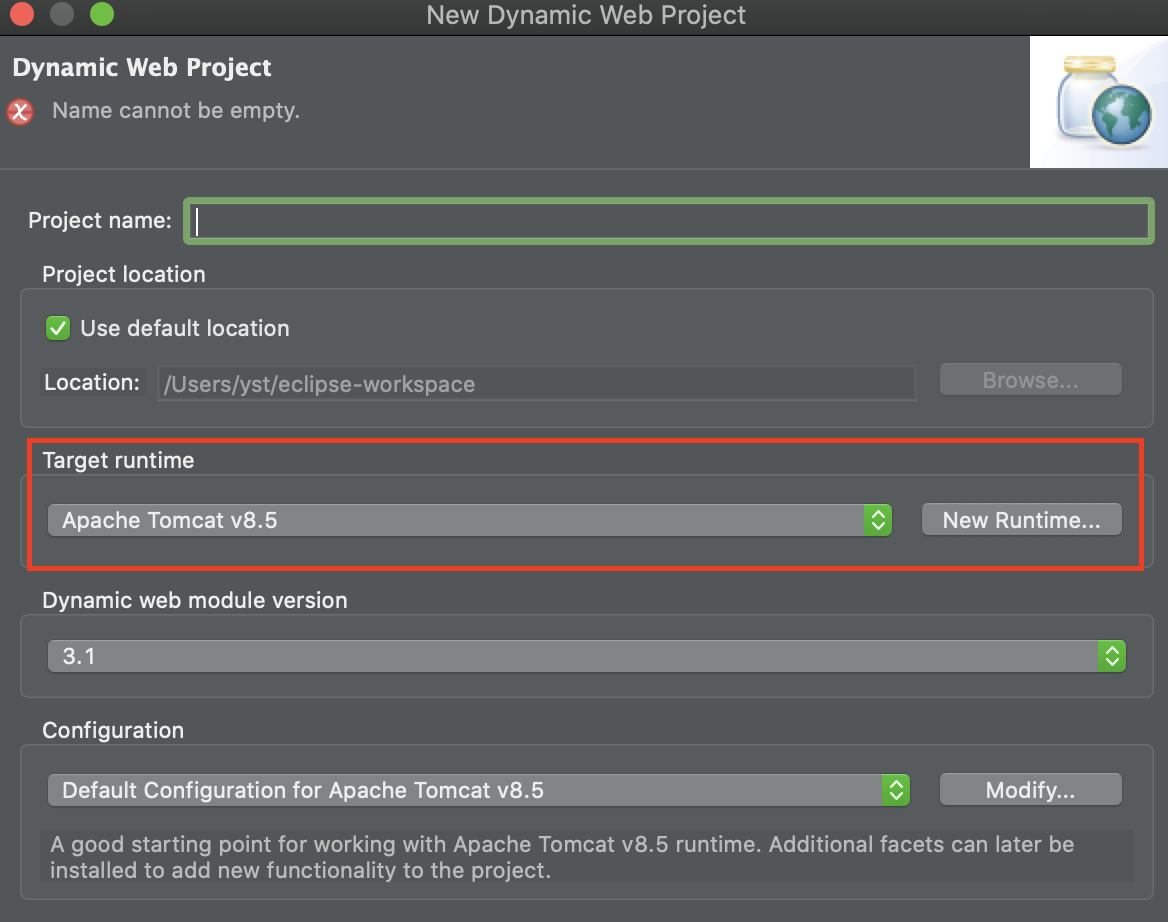Screen dimensions: 1168x922
Task: Click the configuration description text about facets
Action: pyautogui.click(x=562, y=857)
